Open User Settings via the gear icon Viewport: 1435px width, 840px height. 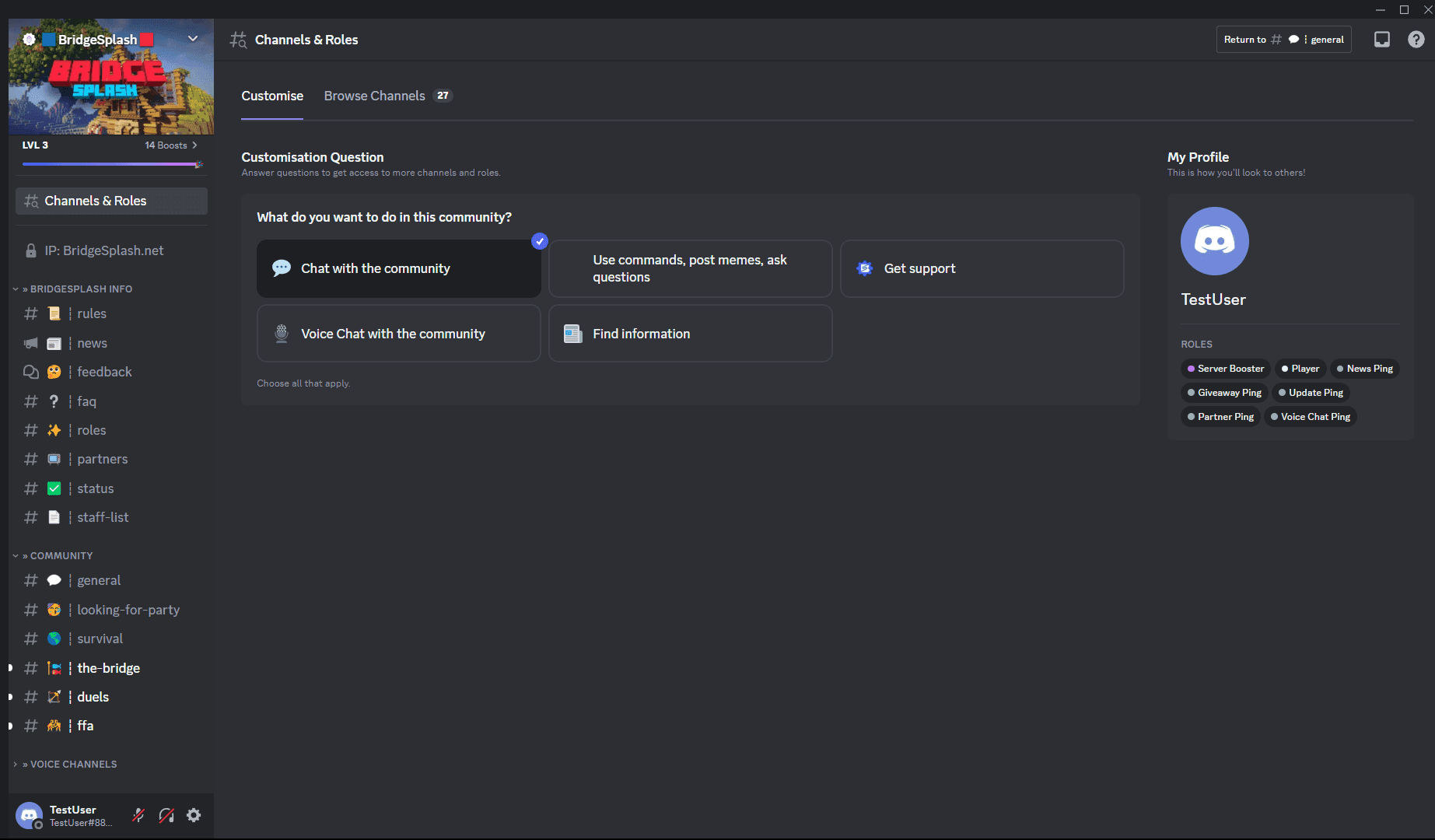coord(194,815)
